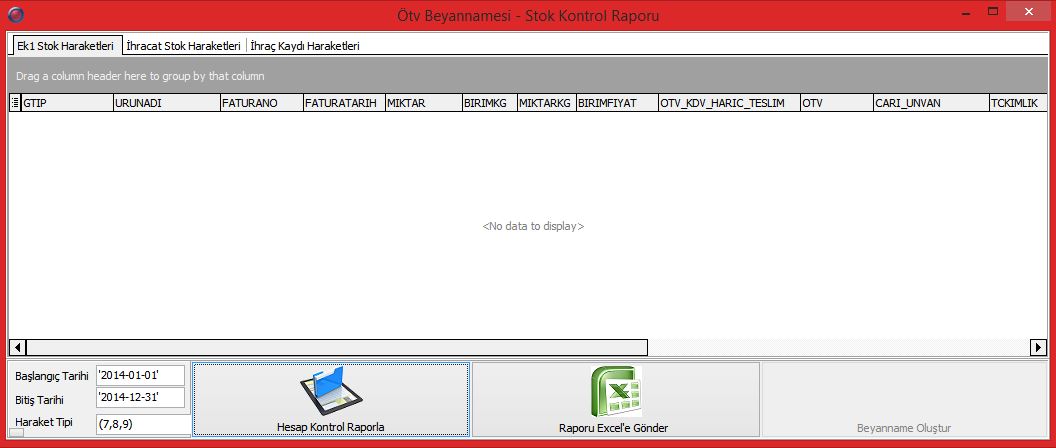Sort by the CARI_UNVAN column header

coord(928,103)
